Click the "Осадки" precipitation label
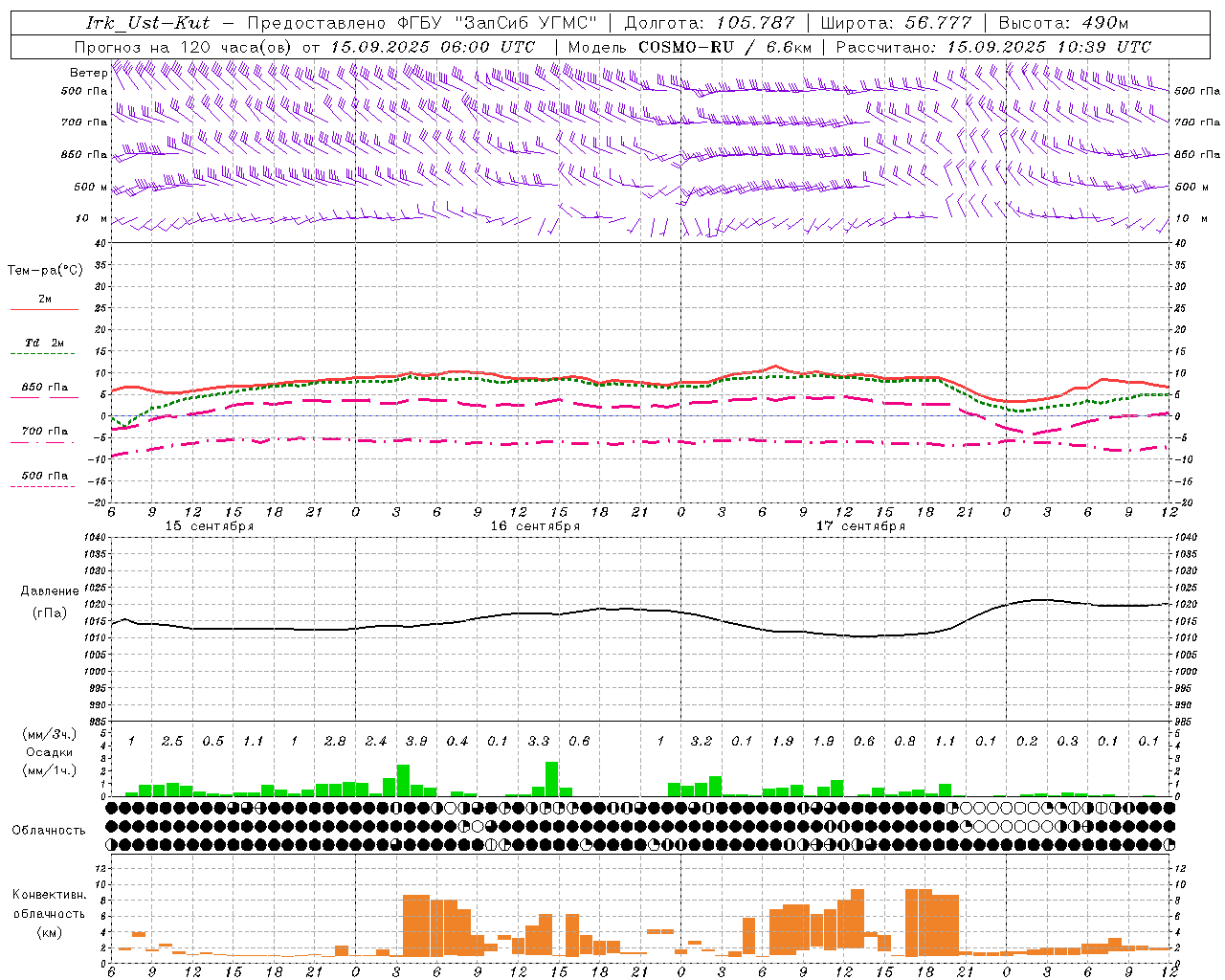 50,752
